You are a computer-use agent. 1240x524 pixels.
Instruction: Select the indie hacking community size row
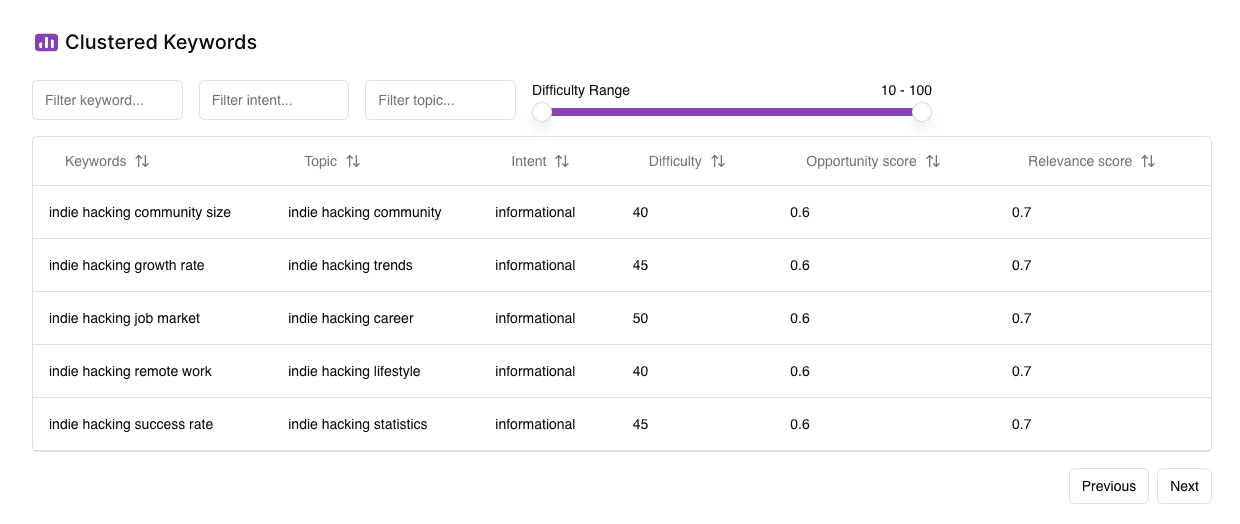(140, 212)
